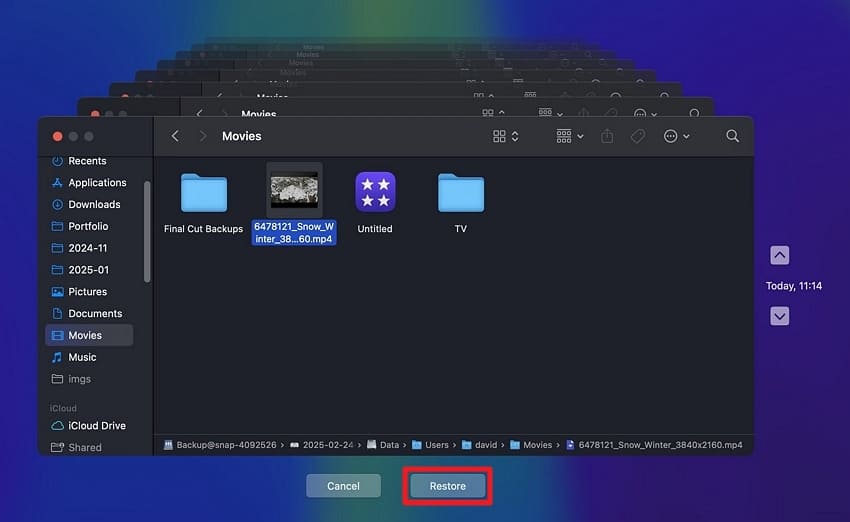
Task: Restore the selected file from backup
Action: [447, 486]
